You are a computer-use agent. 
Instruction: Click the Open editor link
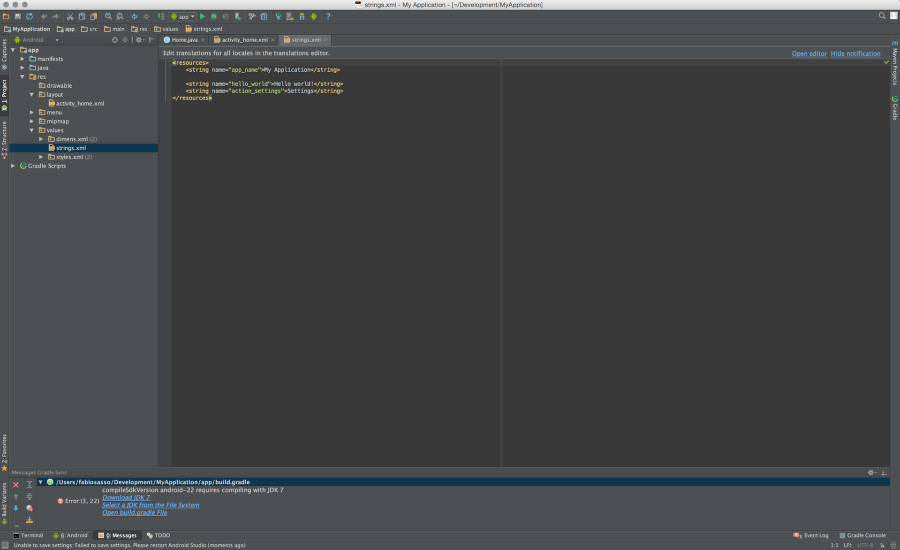tap(809, 53)
